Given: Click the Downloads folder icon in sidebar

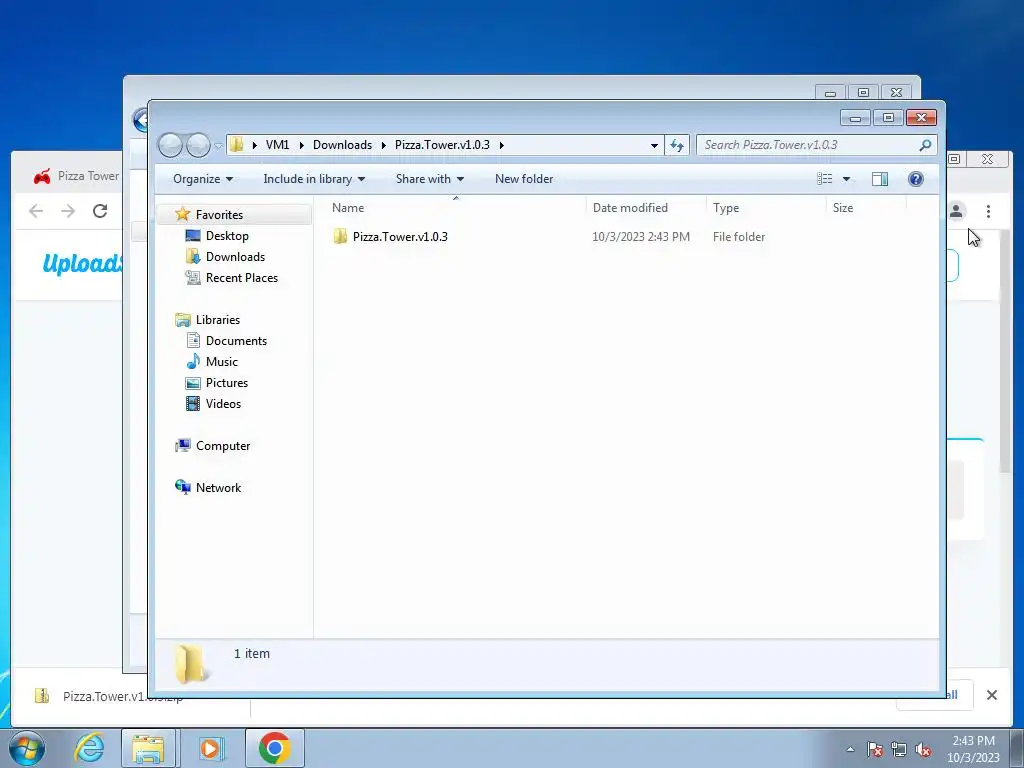Looking at the screenshot, I should pos(193,257).
